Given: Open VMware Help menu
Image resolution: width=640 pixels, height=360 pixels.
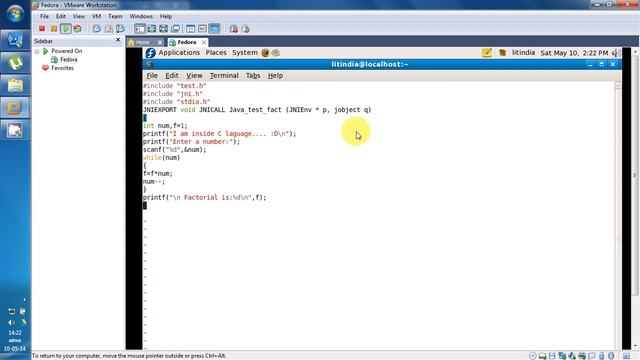Looking at the screenshot, I should [x=166, y=16].
